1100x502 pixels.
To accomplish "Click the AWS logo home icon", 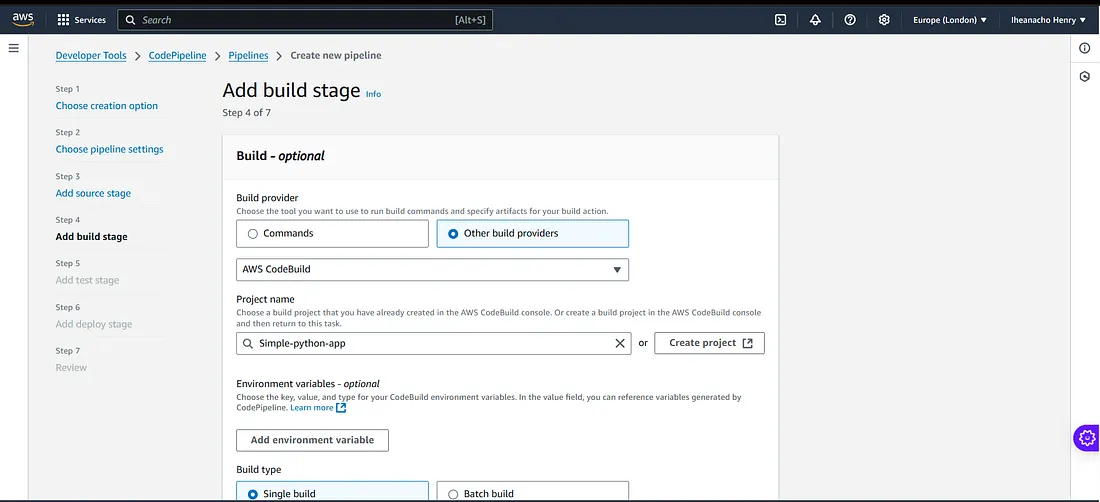I will pos(23,20).
